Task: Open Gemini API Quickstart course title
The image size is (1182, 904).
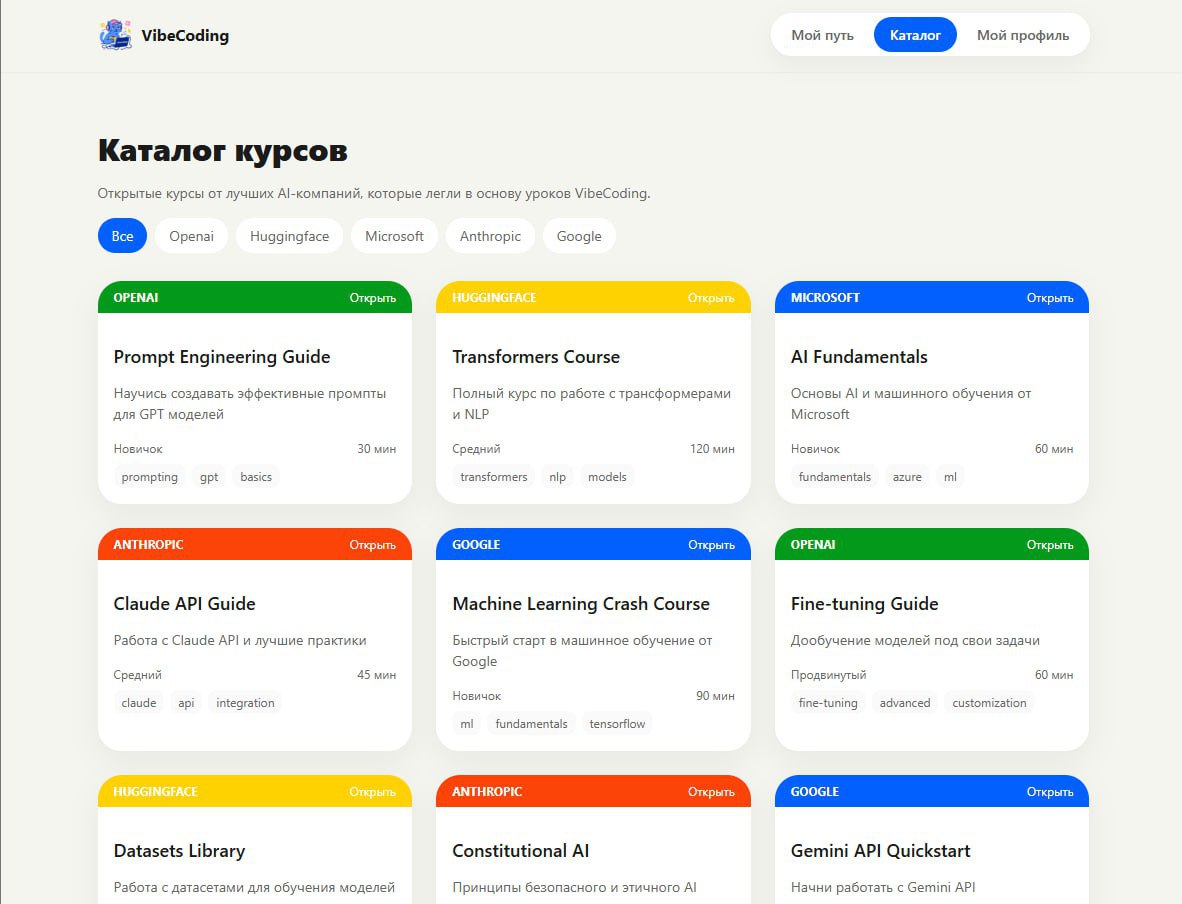Action: pos(880,851)
